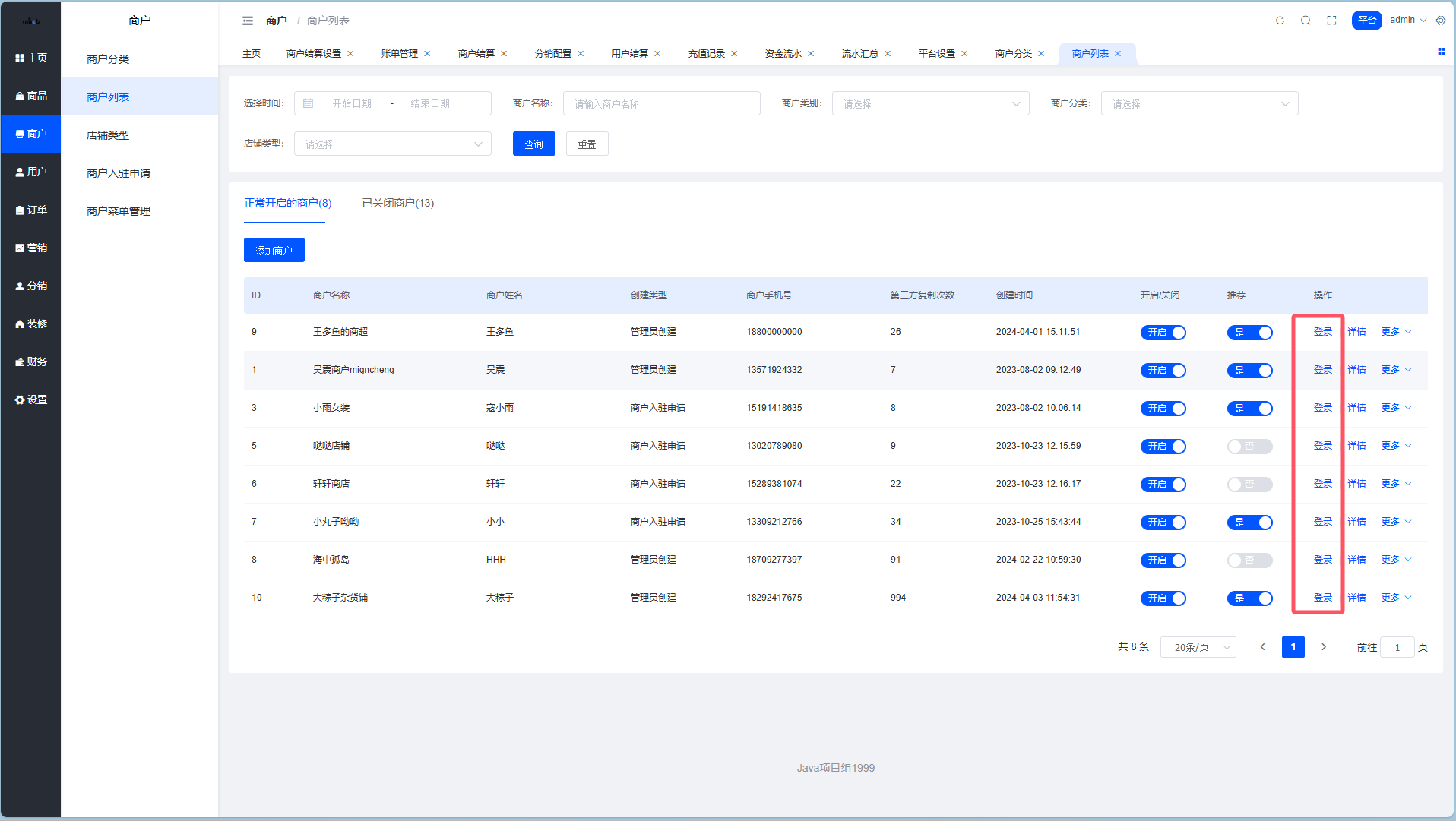Click the 商户名称 input field

661,103
